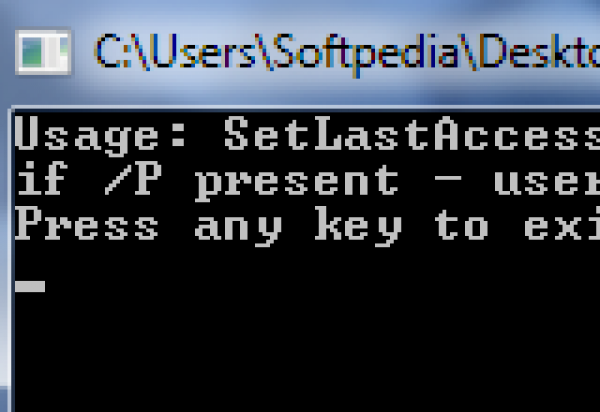Click the truncated "exi" text at line end
Image resolution: width=600 pixels, height=412 pixels.
[x=560, y=227]
